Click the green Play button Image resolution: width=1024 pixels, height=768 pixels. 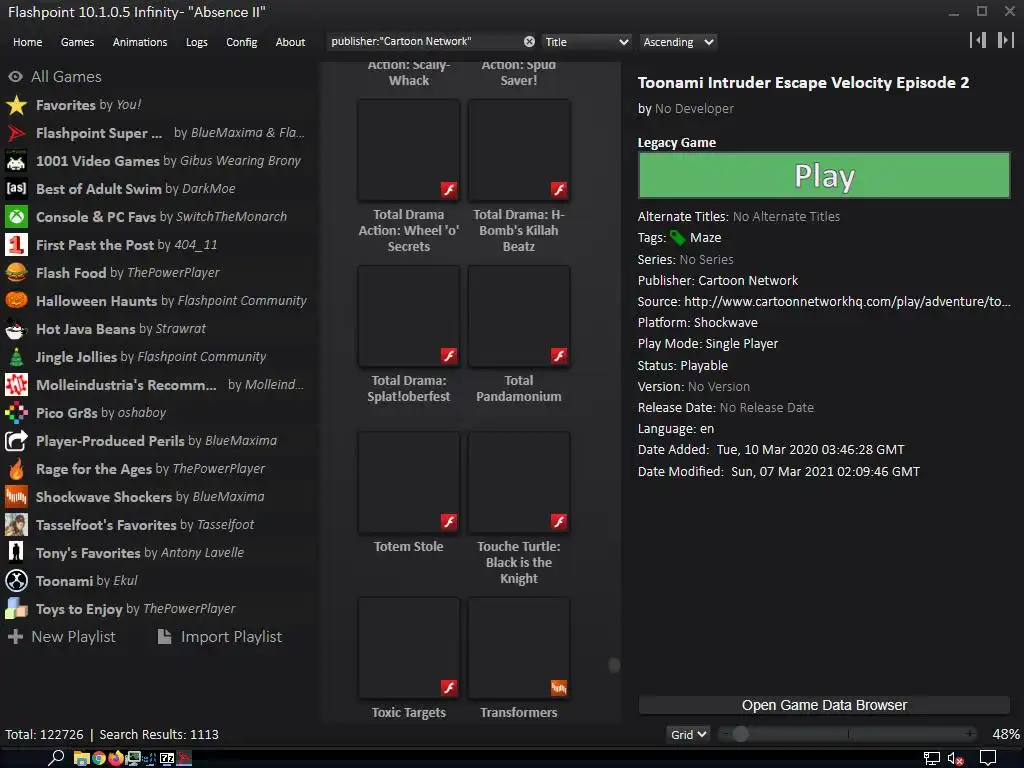[x=824, y=176]
